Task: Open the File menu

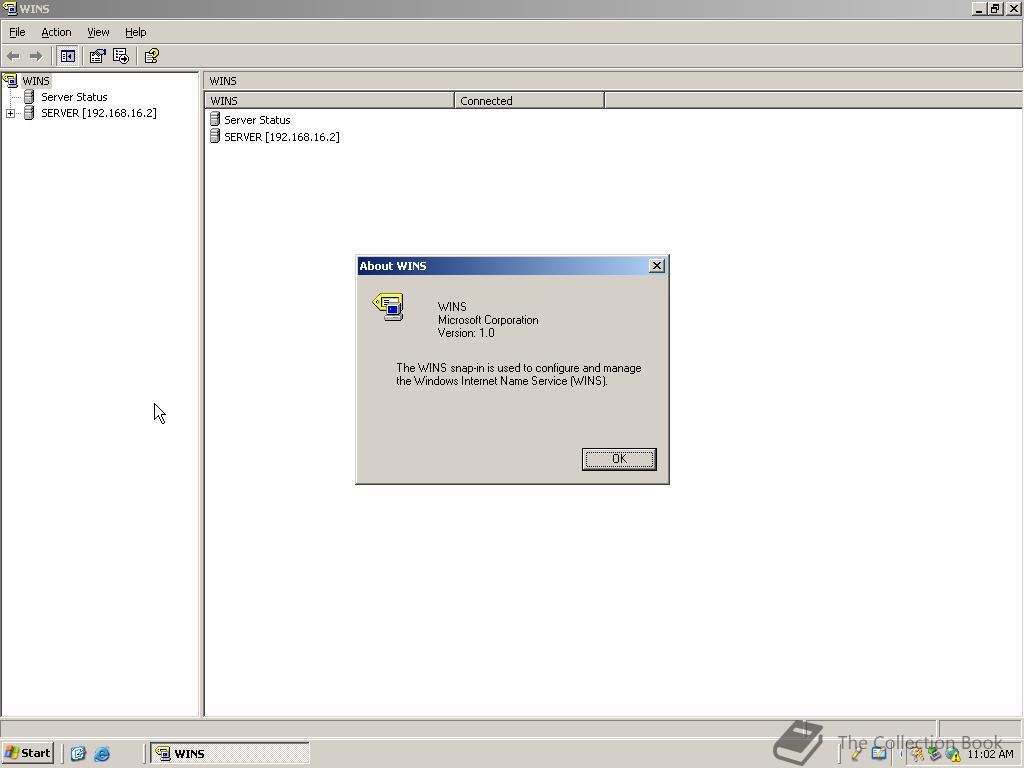Action: click(x=17, y=32)
